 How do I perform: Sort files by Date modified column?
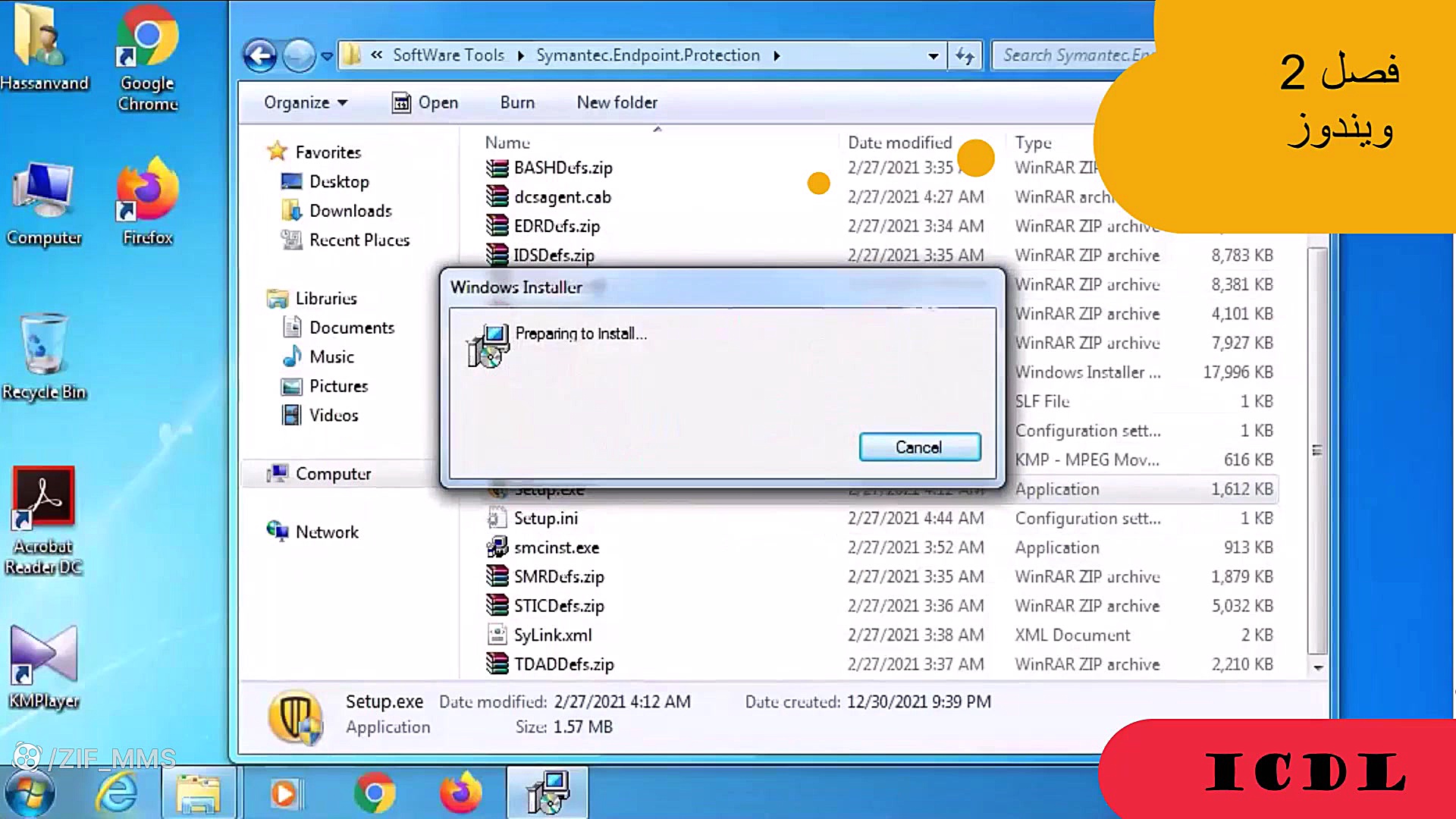tap(899, 143)
